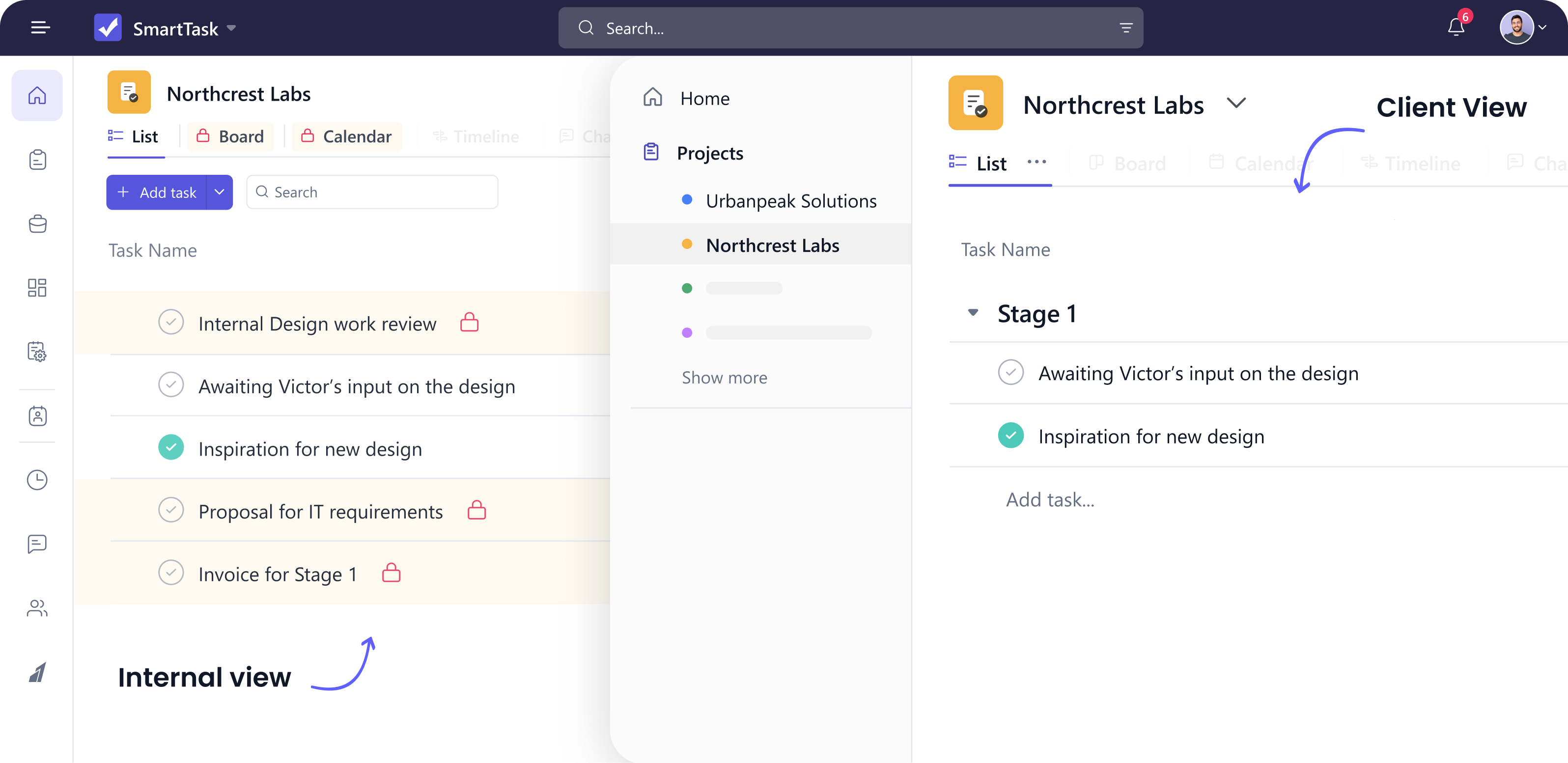
Task: Type in the task Search field
Action: coord(372,191)
